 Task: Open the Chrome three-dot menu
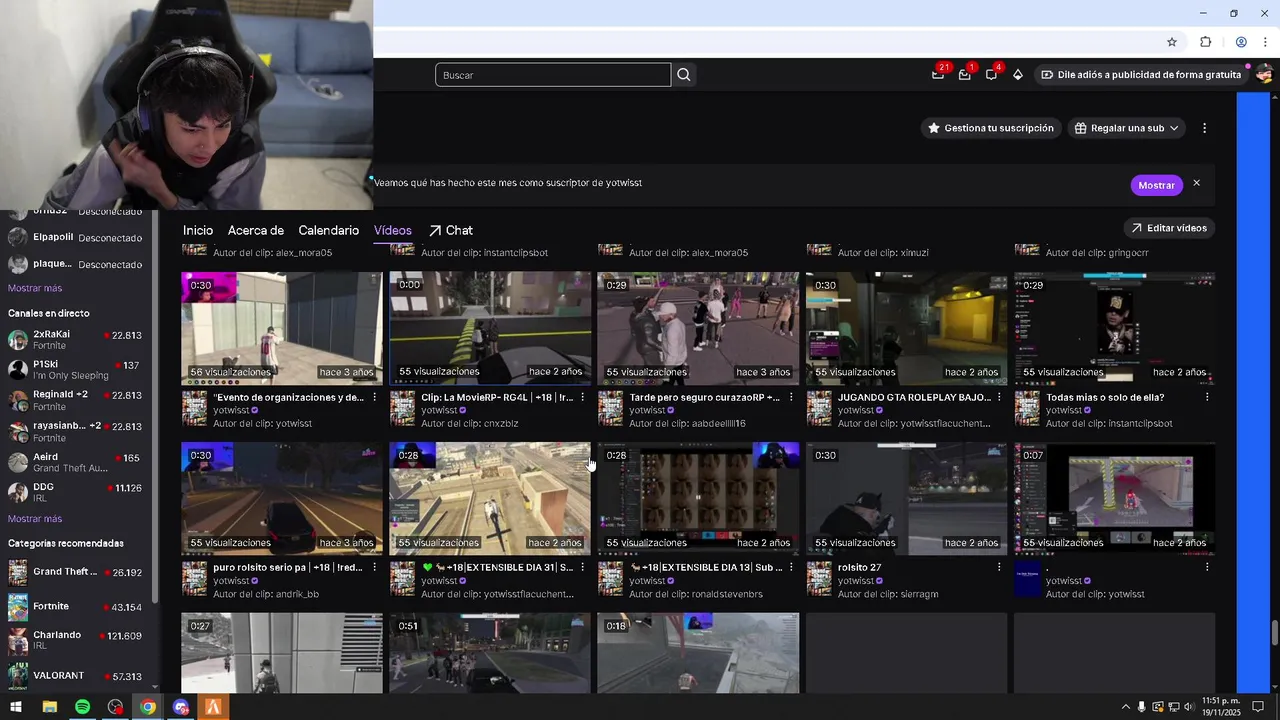tap(1265, 42)
